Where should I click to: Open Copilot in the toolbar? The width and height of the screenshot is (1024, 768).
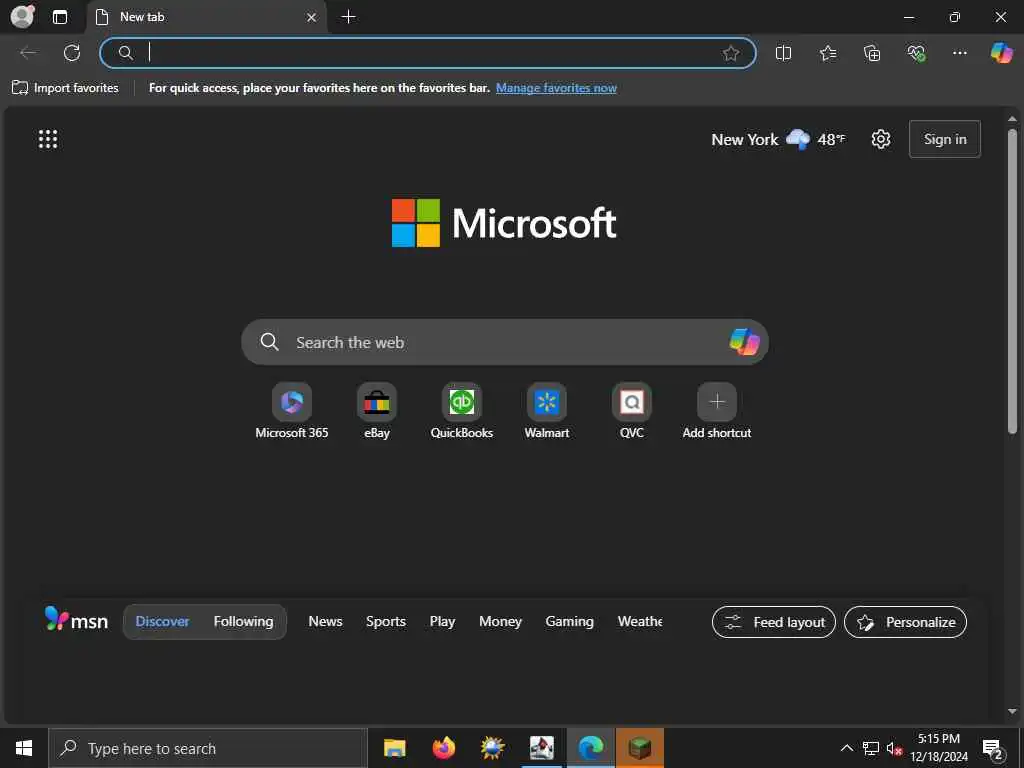tap(1001, 52)
